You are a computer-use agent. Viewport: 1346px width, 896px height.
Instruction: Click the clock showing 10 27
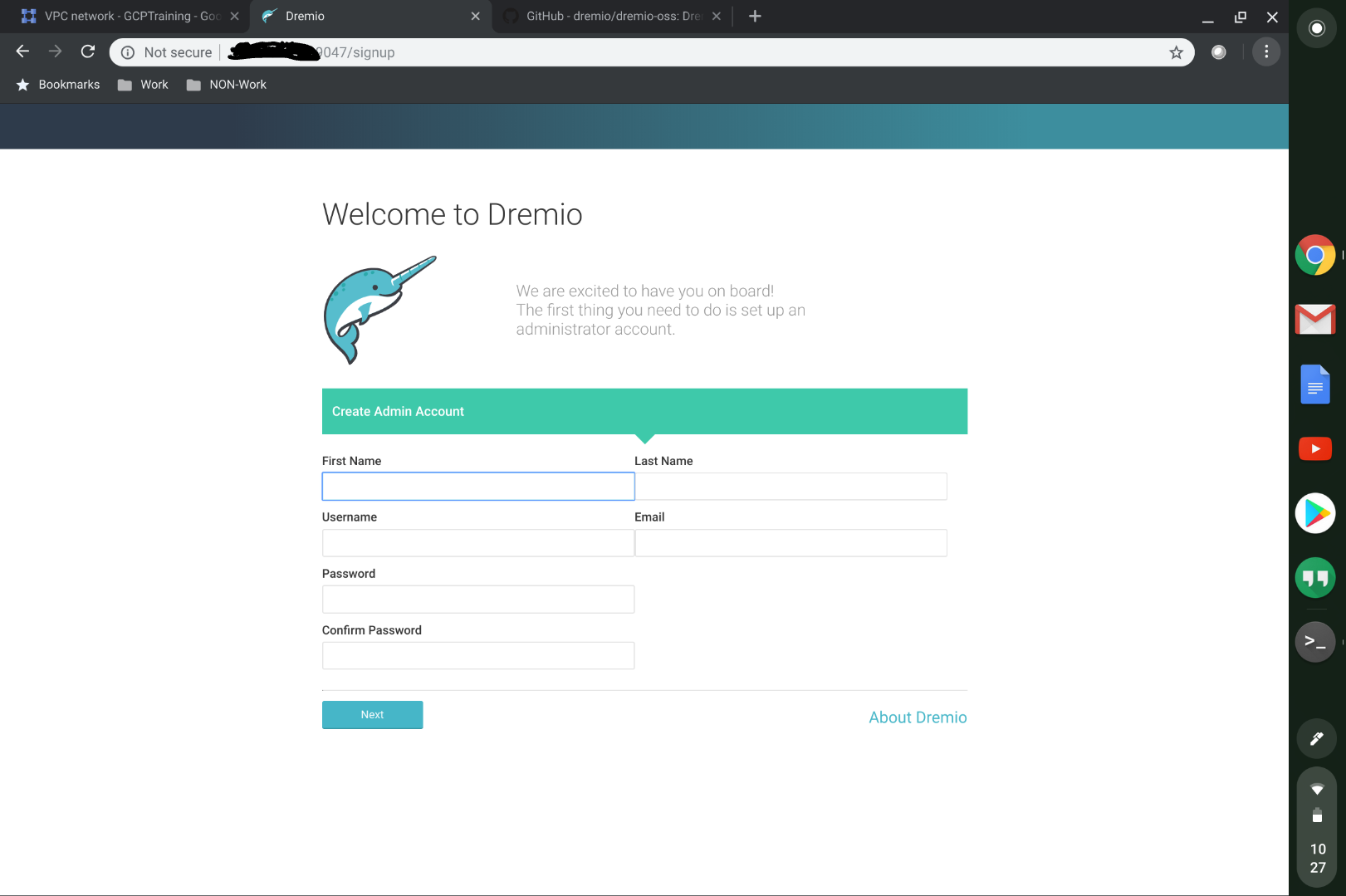click(1318, 858)
